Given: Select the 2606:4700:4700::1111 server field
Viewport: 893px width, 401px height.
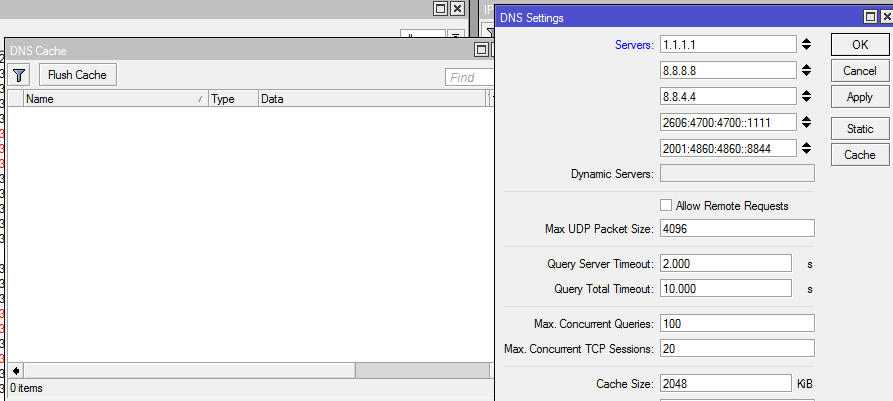Looking at the screenshot, I should click(728, 122).
